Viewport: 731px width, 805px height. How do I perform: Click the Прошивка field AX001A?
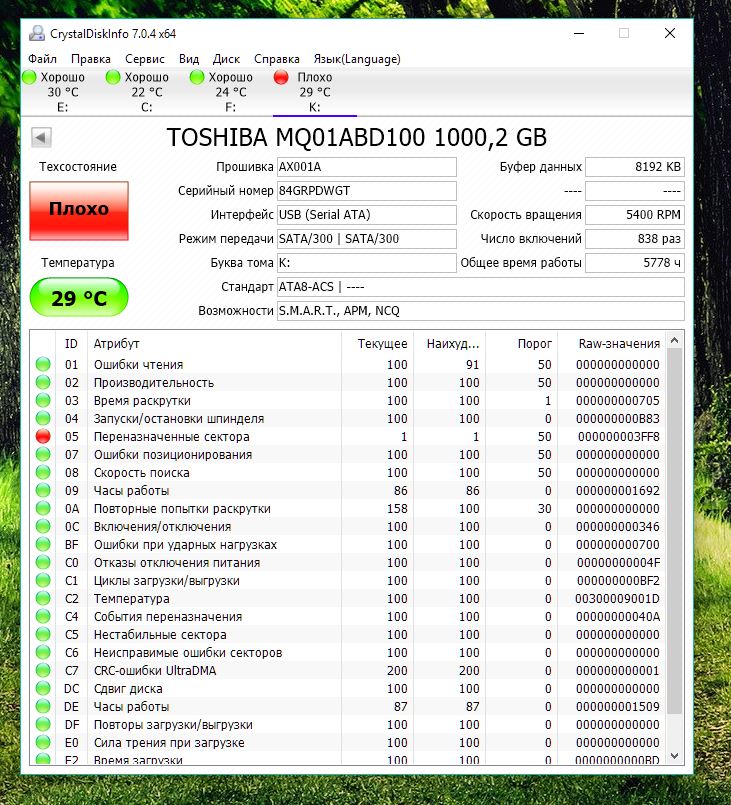[x=367, y=167]
